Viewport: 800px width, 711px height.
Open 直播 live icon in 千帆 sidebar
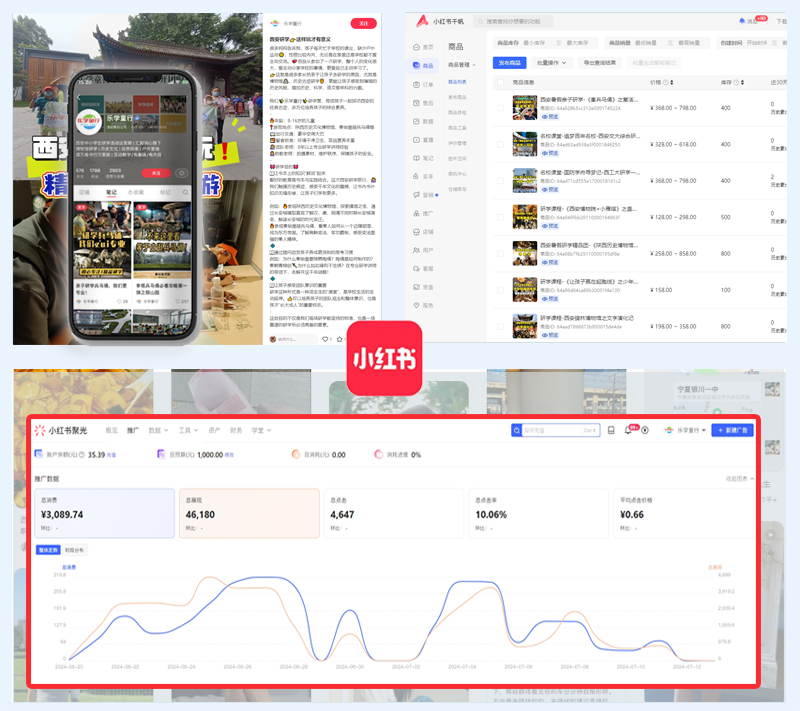pyautogui.click(x=416, y=140)
